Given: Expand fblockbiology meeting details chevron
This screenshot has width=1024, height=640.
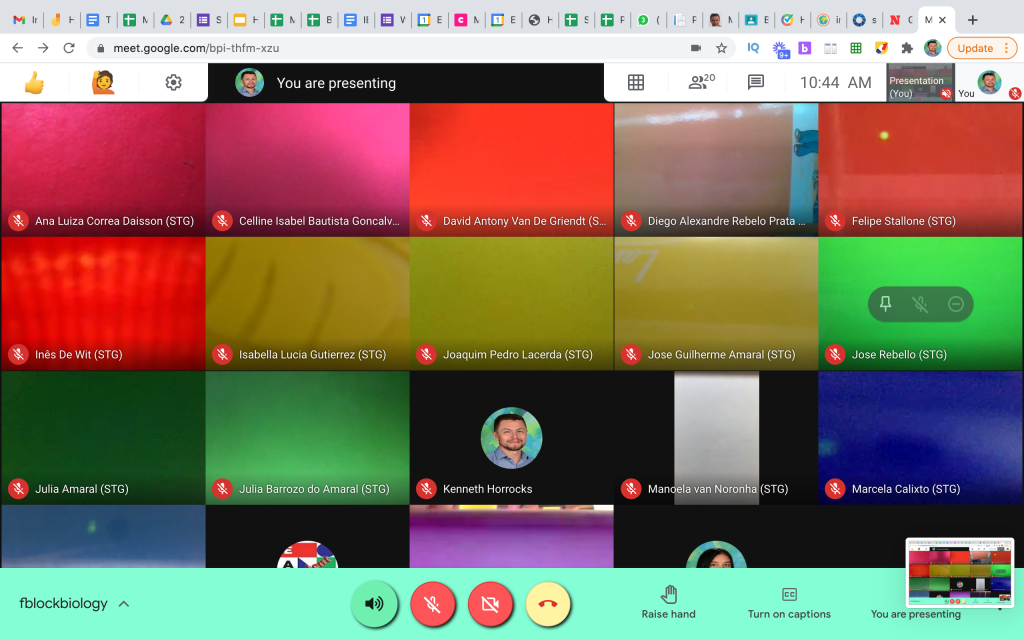Looking at the screenshot, I should 124,604.
